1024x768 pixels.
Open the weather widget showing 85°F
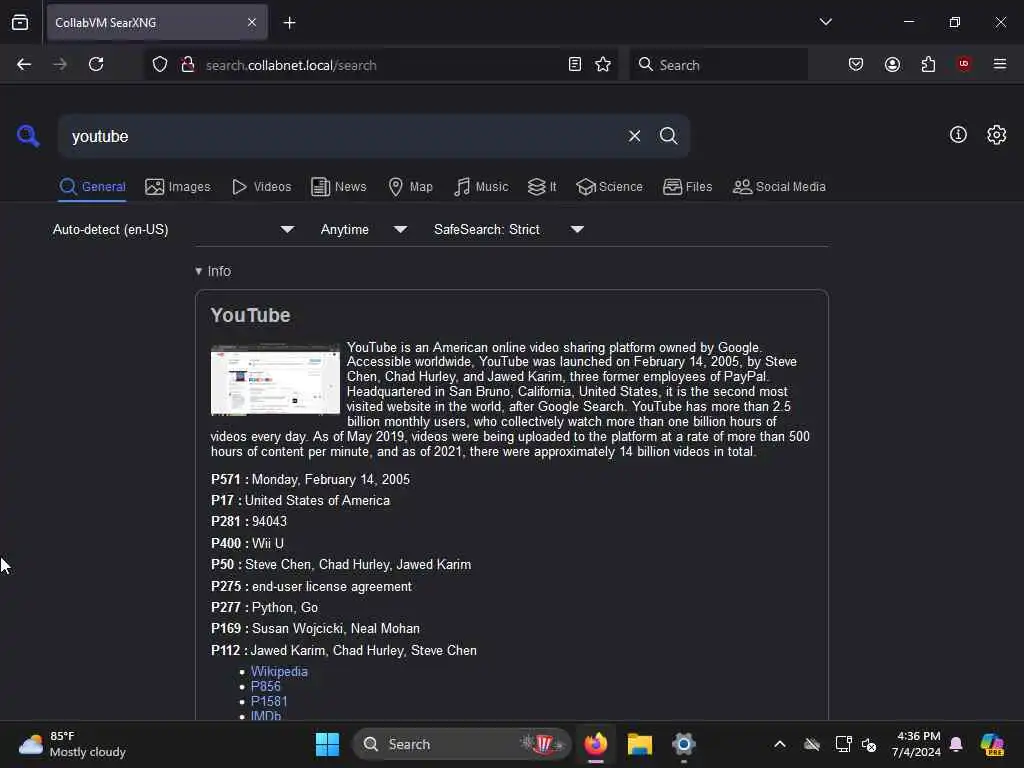coord(72,744)
